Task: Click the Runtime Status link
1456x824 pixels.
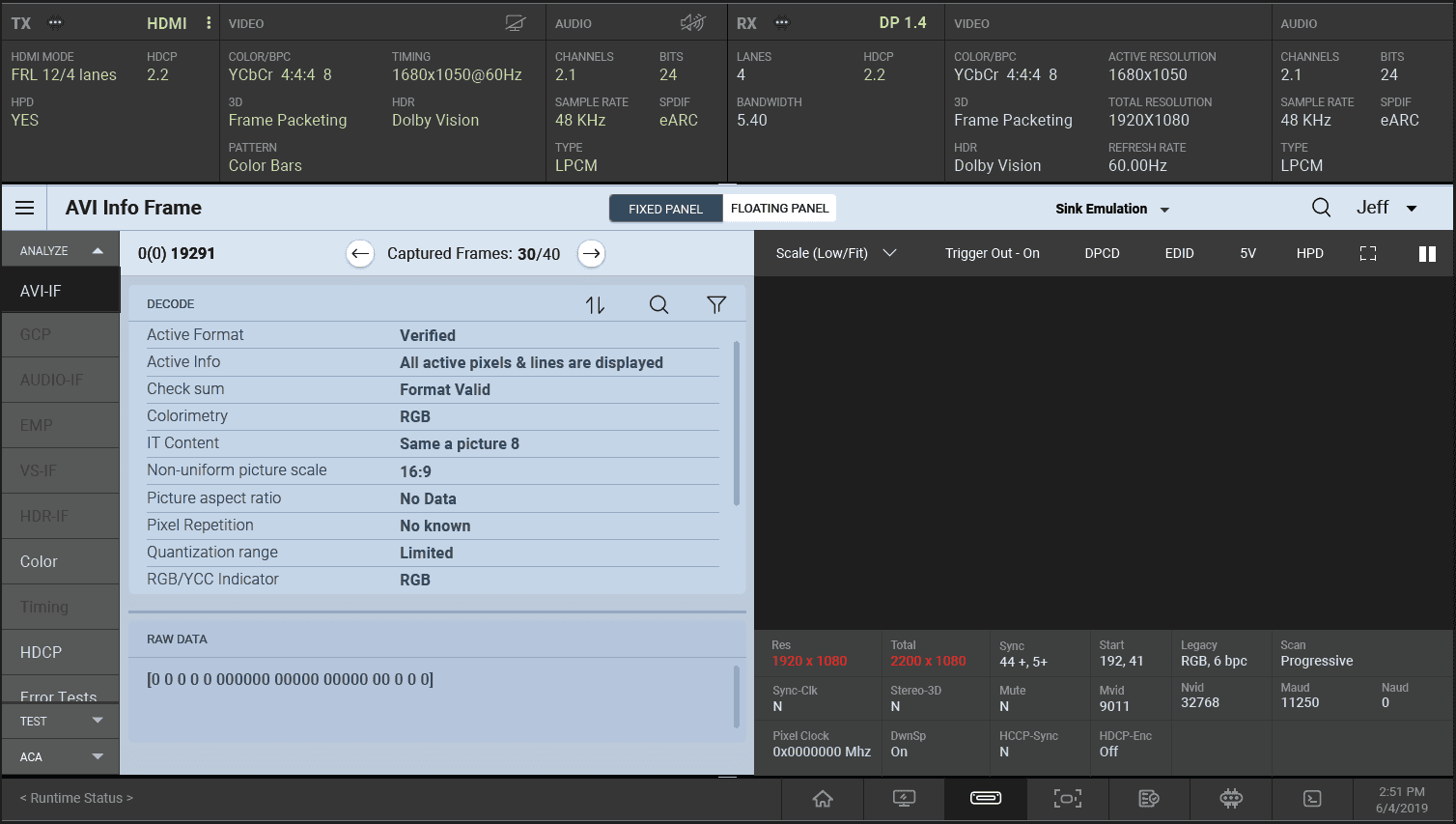Action: [76, 798]
